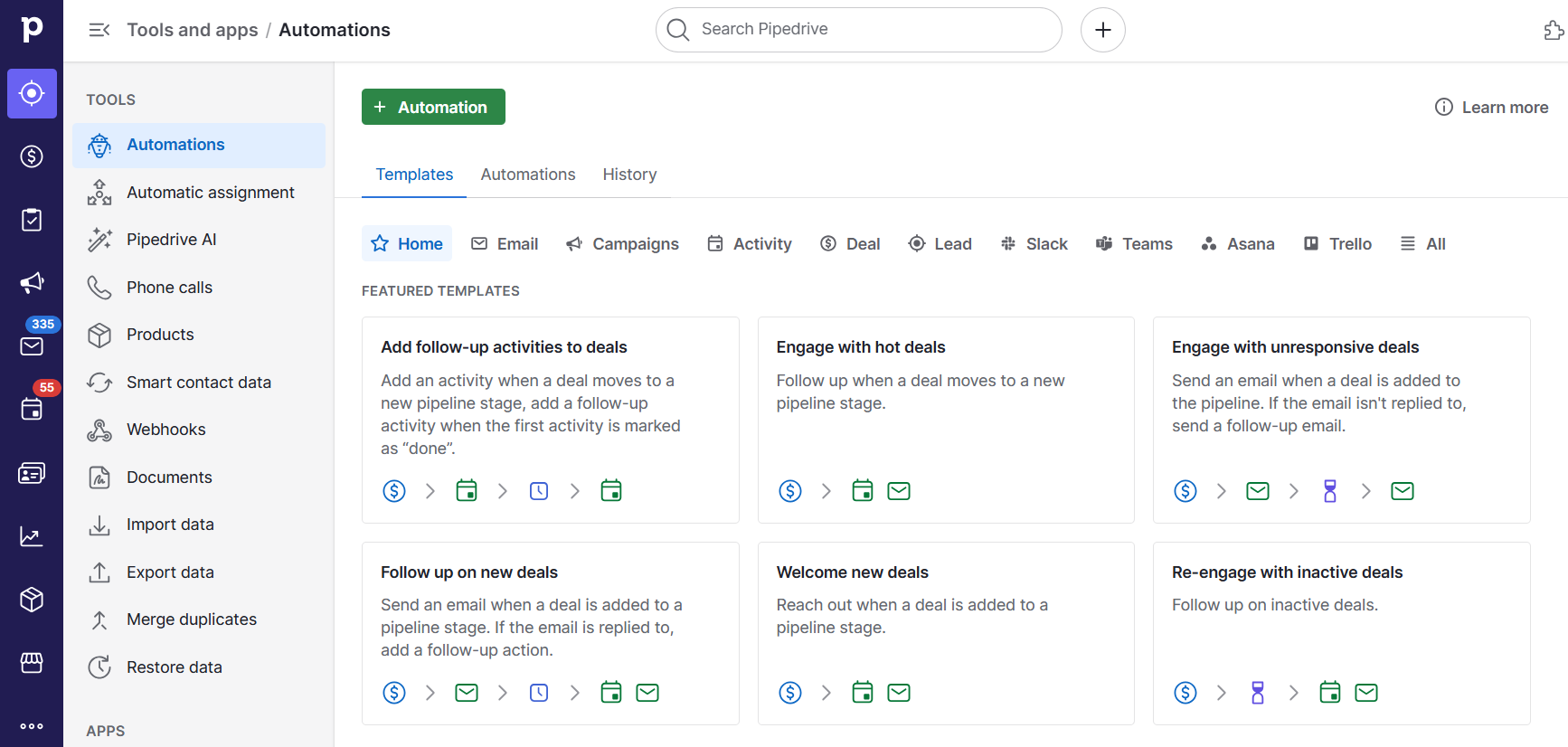Open the Insights chart icon in navigation rail
The width and height of the screenshot is (1568, 747).
coord(32,536)
